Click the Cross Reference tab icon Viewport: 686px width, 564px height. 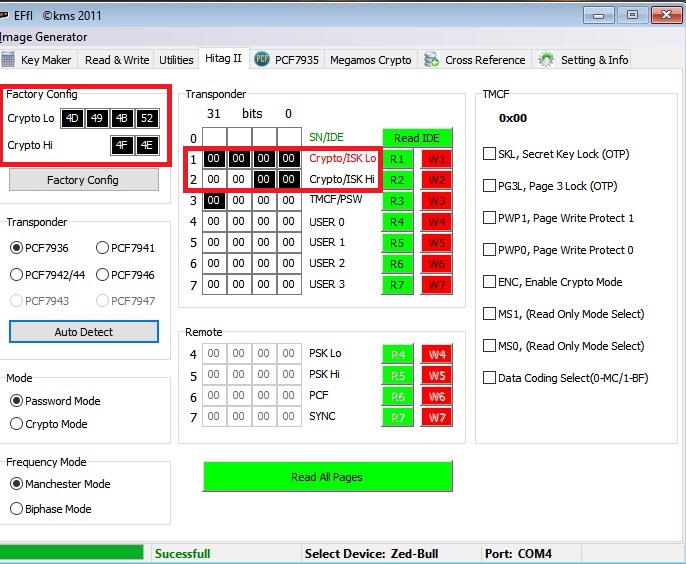pos(431,60)
